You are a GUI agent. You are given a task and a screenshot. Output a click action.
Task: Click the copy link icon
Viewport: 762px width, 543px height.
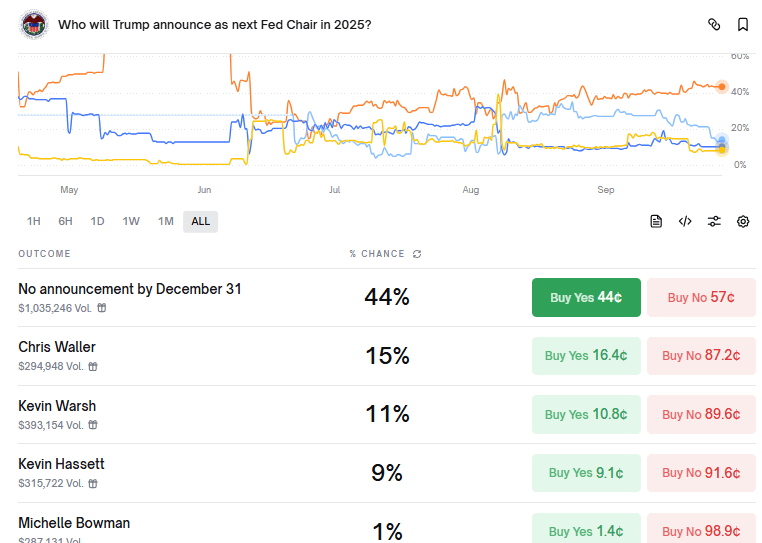coord(714,24)
